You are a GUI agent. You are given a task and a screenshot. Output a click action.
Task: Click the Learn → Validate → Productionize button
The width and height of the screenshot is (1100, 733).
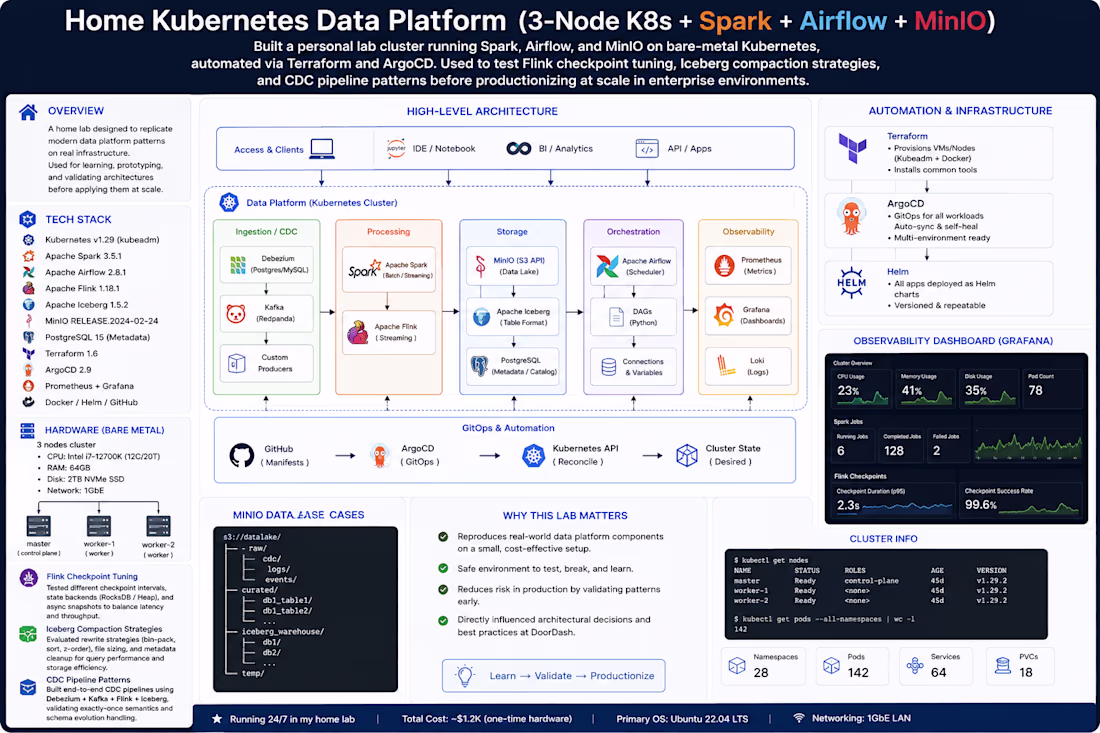[554, 675]
